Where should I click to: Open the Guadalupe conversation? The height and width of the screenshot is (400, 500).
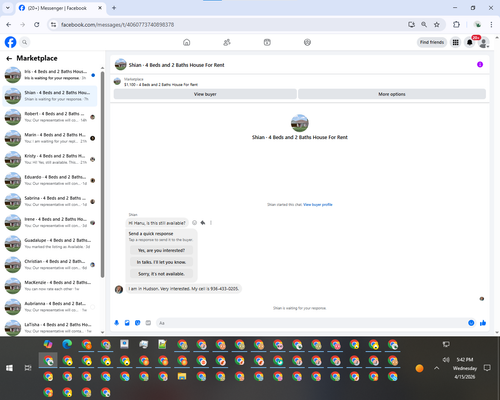coord(50,244)
